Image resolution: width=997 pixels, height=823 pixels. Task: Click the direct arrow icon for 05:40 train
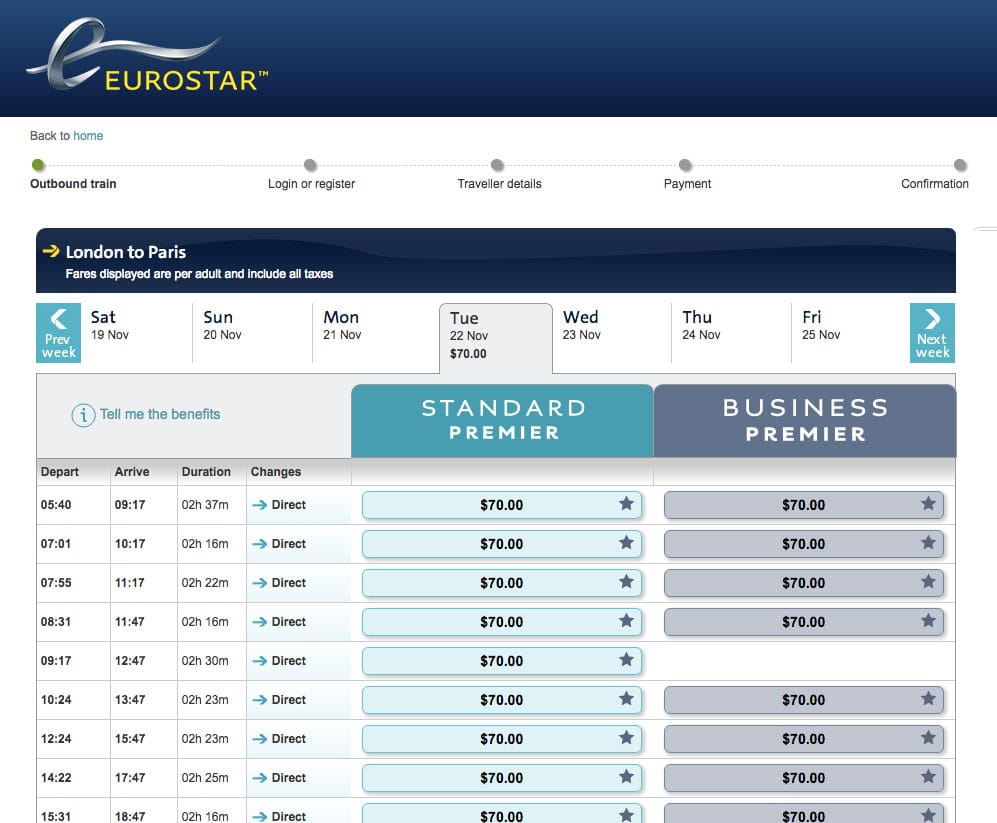click(x=259, y=505)
